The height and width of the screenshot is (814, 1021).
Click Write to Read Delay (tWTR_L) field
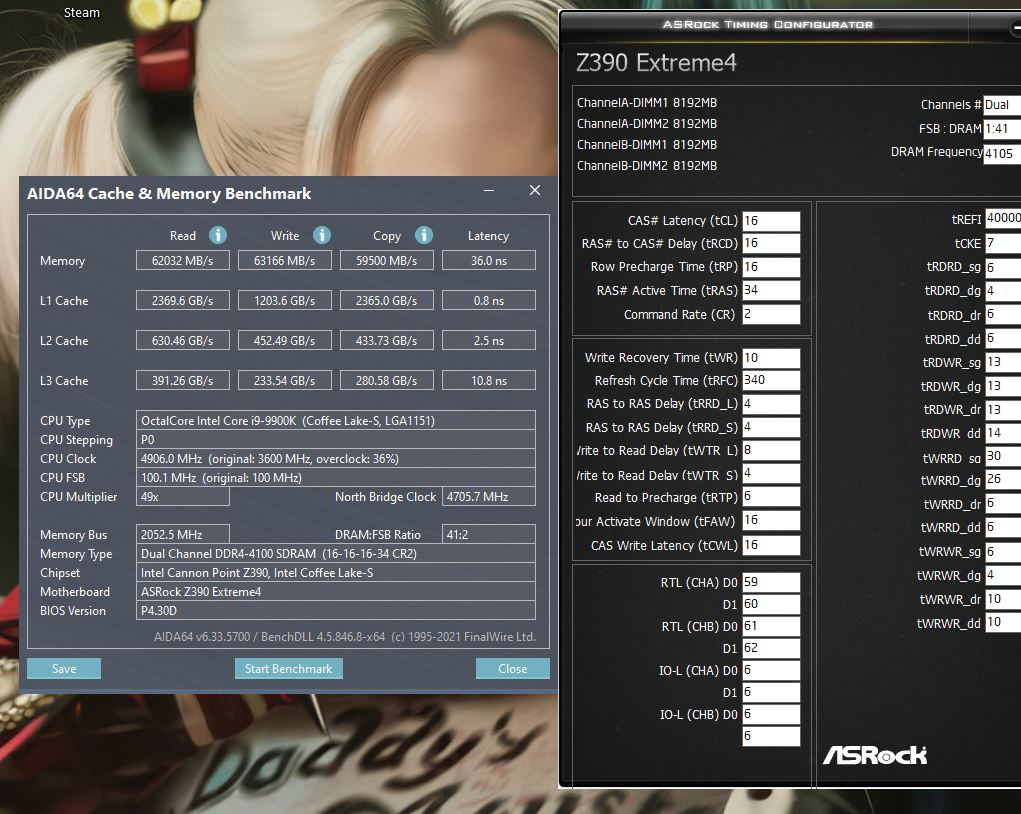[771, 450]
